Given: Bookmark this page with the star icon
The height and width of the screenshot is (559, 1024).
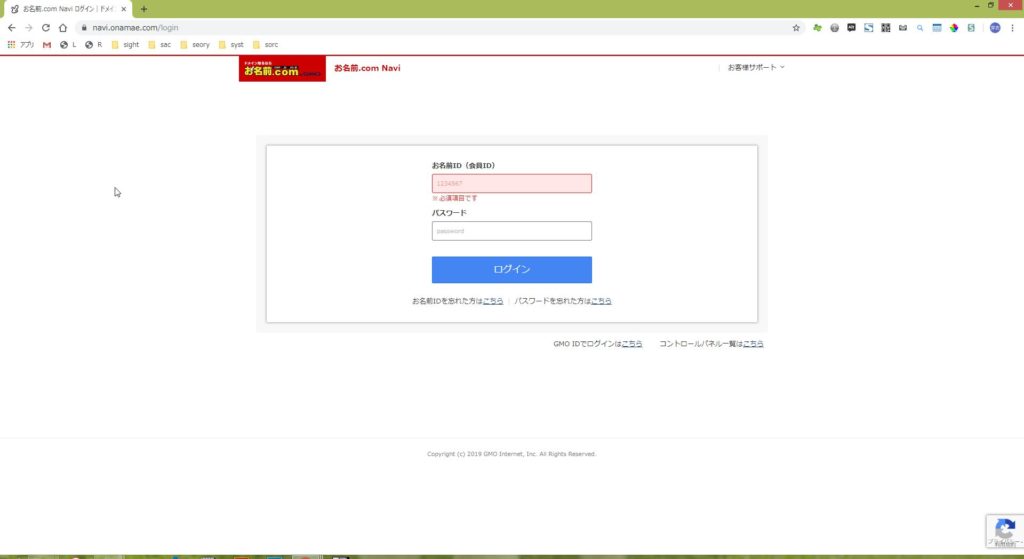Looking at the screenshot, I should click(796, 27).
